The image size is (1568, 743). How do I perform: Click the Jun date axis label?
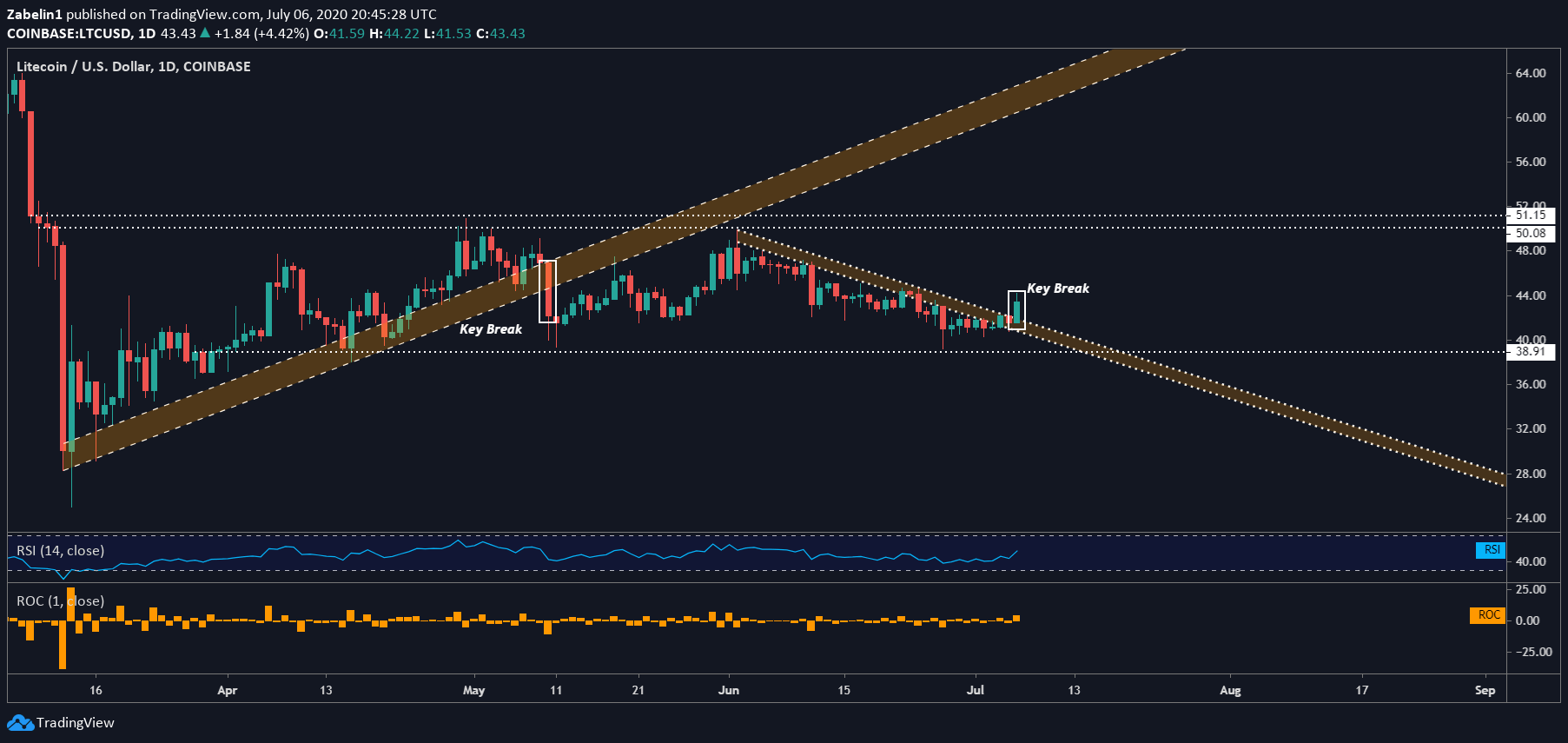(x=729, y=691)
